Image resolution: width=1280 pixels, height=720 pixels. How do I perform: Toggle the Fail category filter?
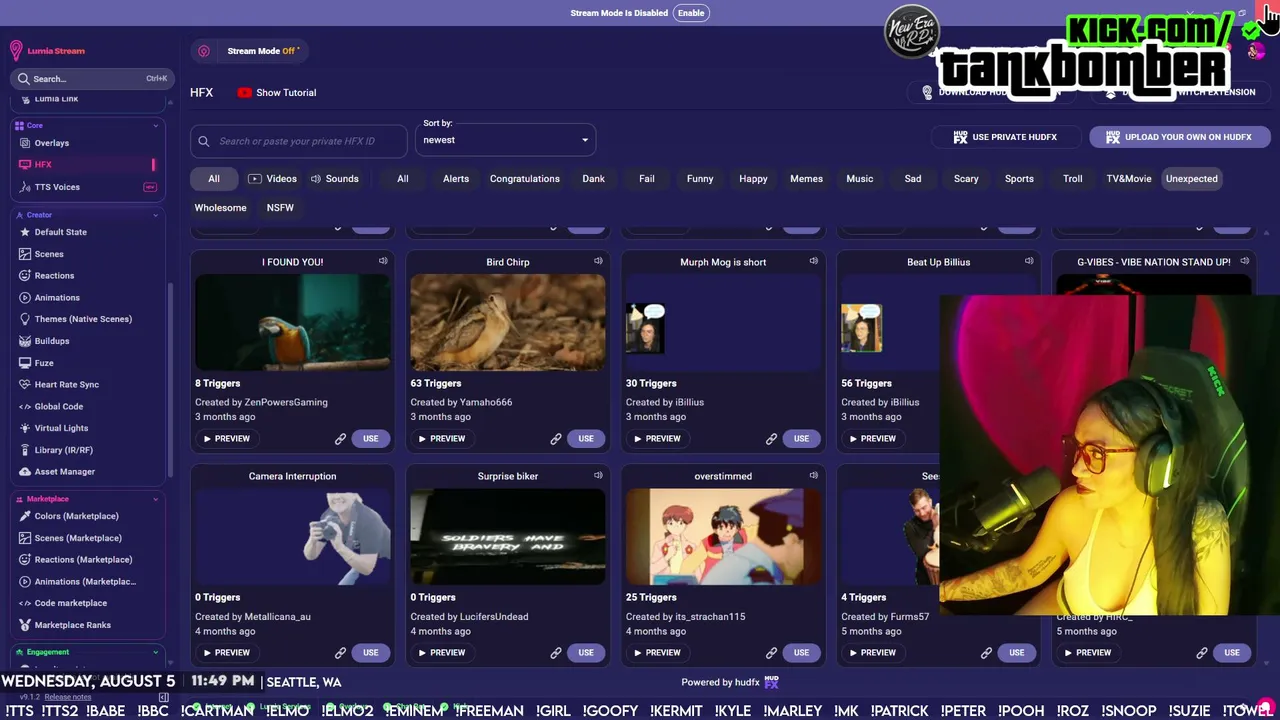click(647, 179)
